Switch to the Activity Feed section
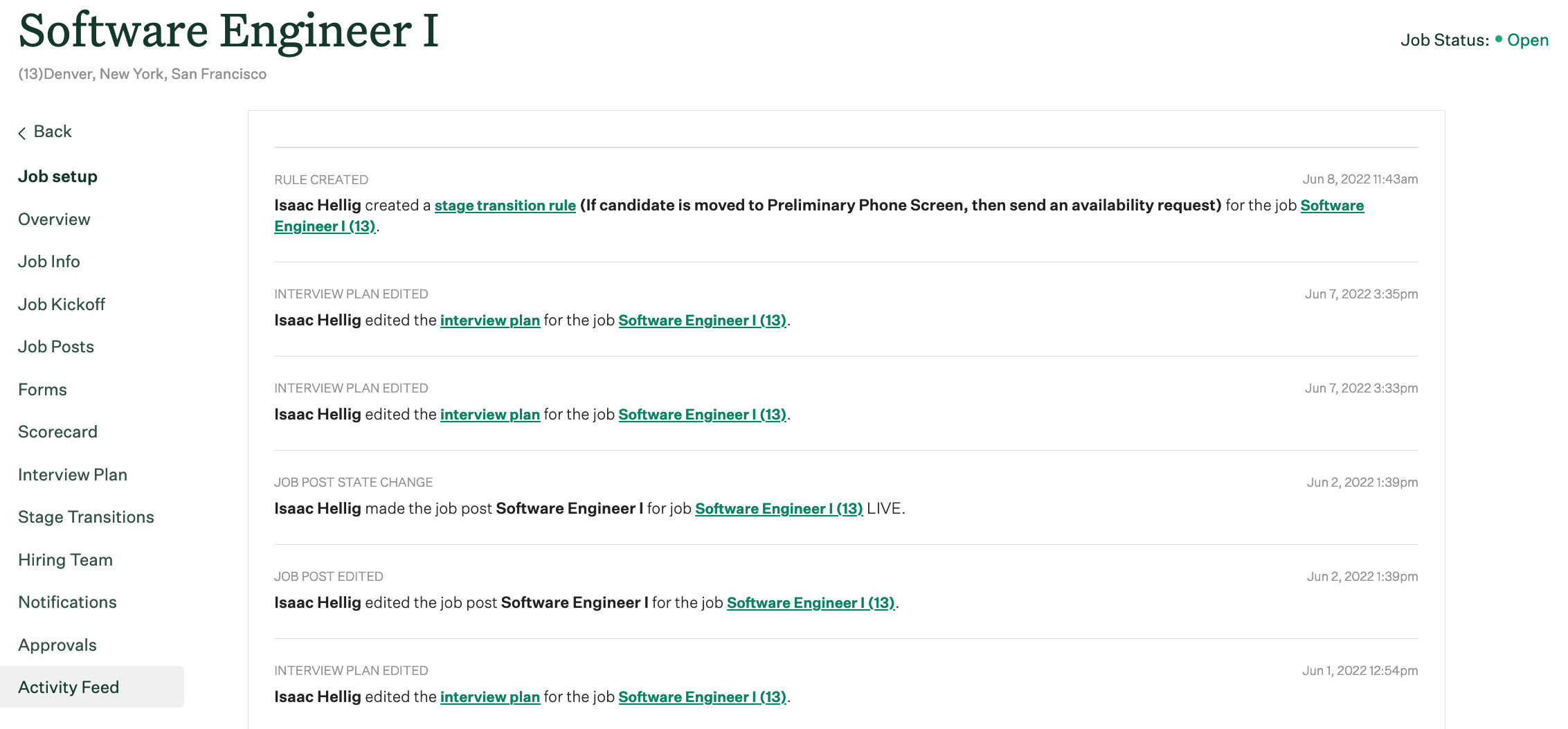 tap(69, 687)
